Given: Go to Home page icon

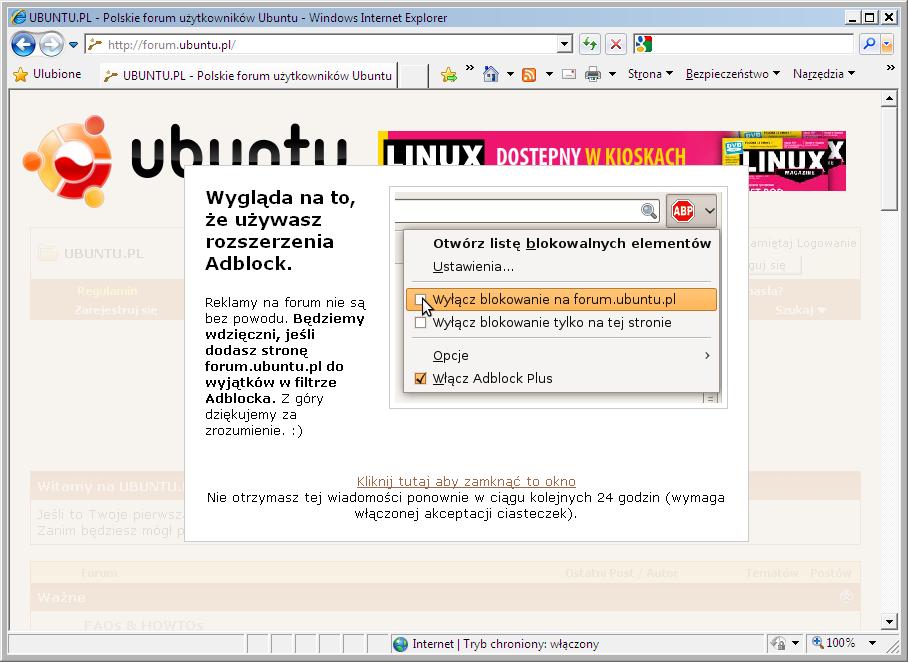Looking at the screenshot, I should coord(490,74).
